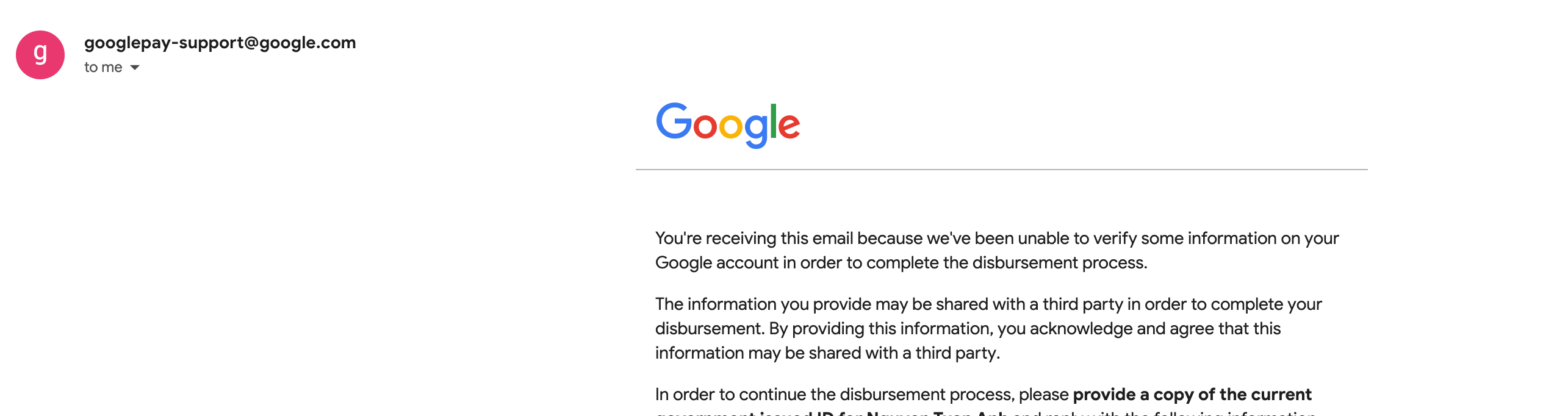Click the red e in Google logo
The height and width of the screenshot is (416, 1568).
click(x=789, y=126)
